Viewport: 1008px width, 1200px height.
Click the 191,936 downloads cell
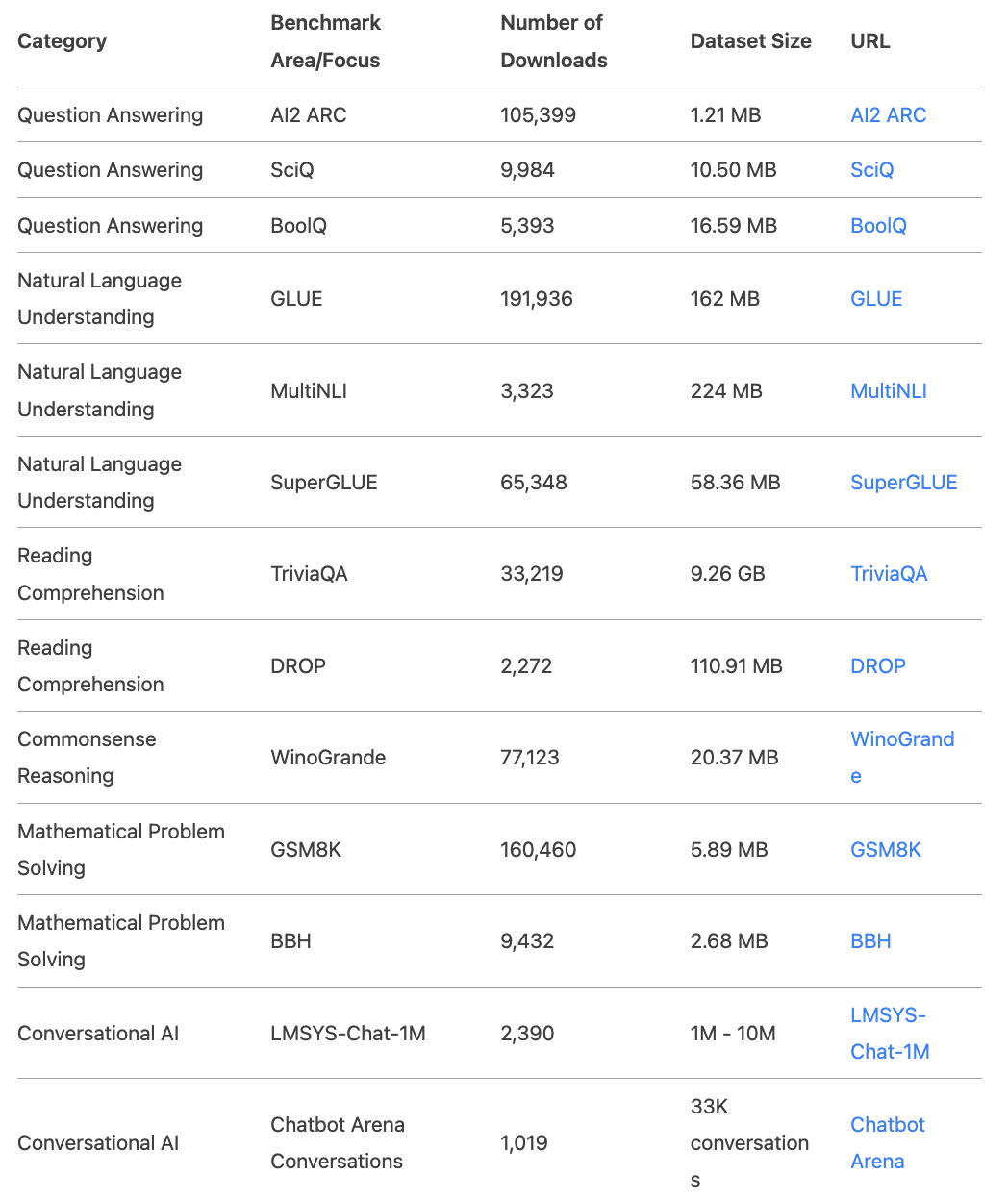537,299
